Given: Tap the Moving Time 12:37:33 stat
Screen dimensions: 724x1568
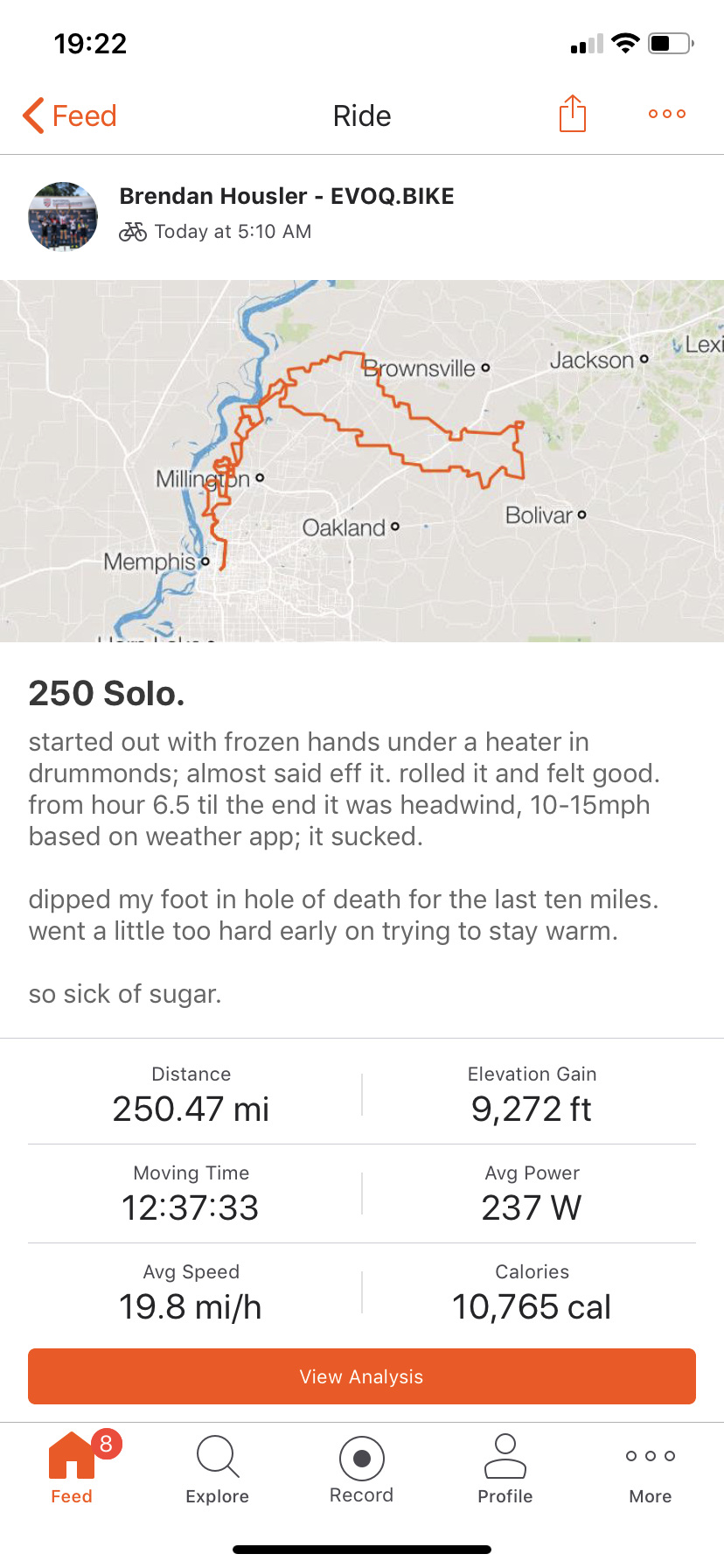Looking at the screenshot, I should 191,1193.
